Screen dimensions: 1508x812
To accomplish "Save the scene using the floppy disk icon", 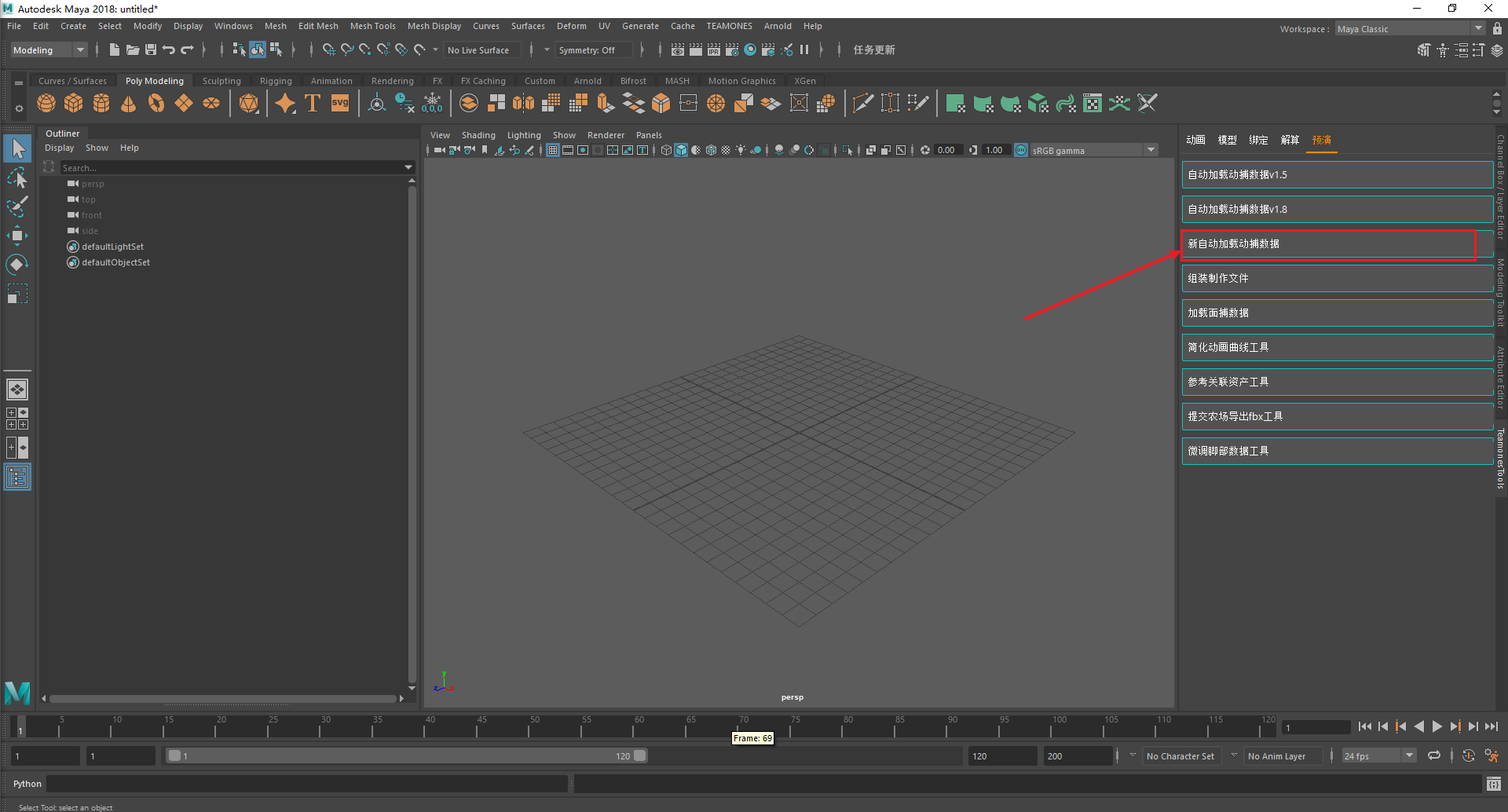I will pyautogui.click(x=151, y=50).
